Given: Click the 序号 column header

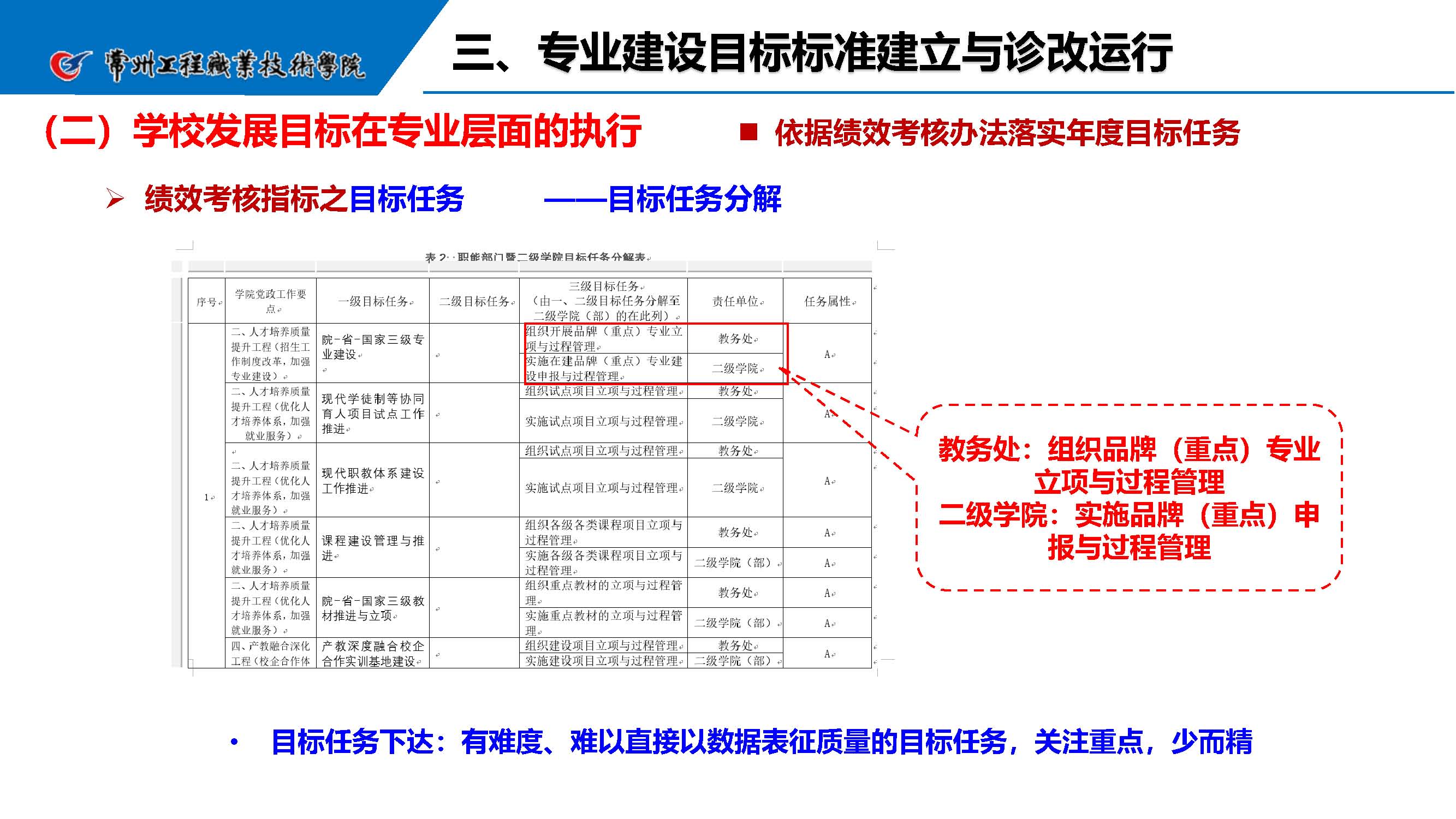Looking at the screenshot, I should (x=207, y=302).
